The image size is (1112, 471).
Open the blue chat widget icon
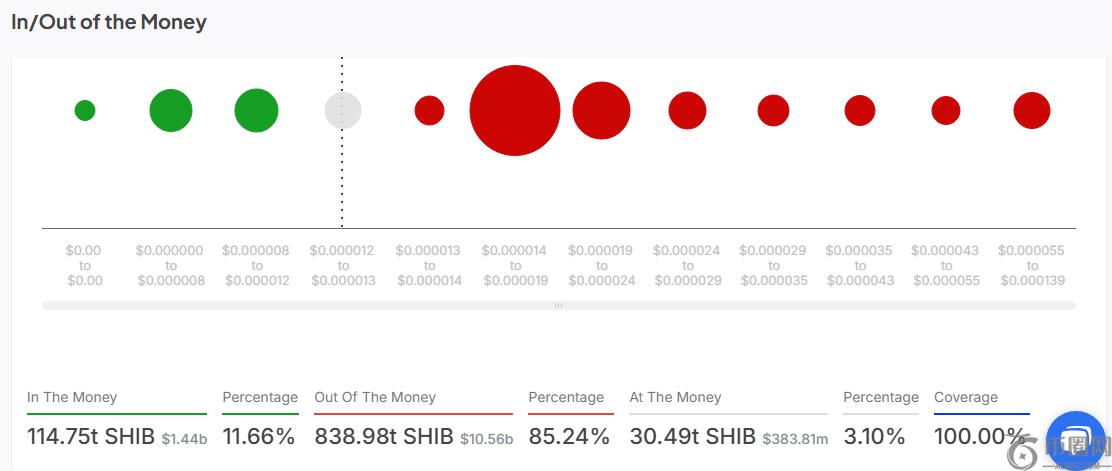(1074, 440)
